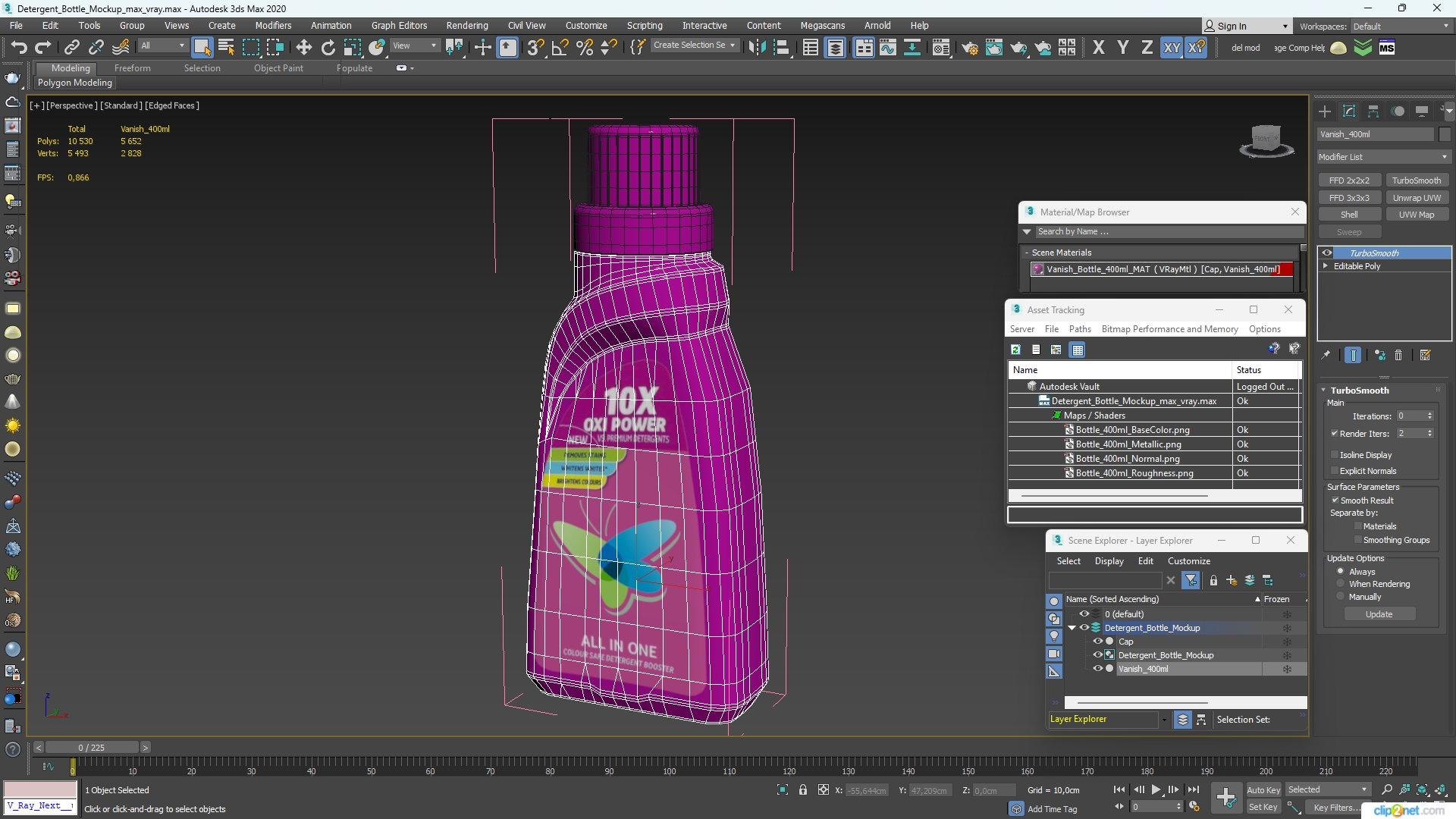Select Manually update option
The height and width of the screenshot is (819, 1456).
click(x=1341, y=597)
